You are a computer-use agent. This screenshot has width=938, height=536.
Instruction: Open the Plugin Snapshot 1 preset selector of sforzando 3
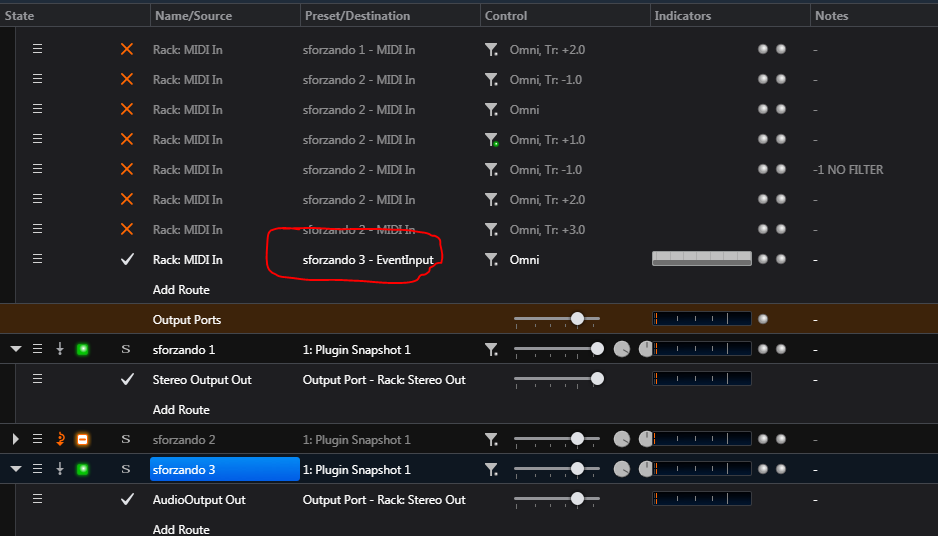[357, 470]
